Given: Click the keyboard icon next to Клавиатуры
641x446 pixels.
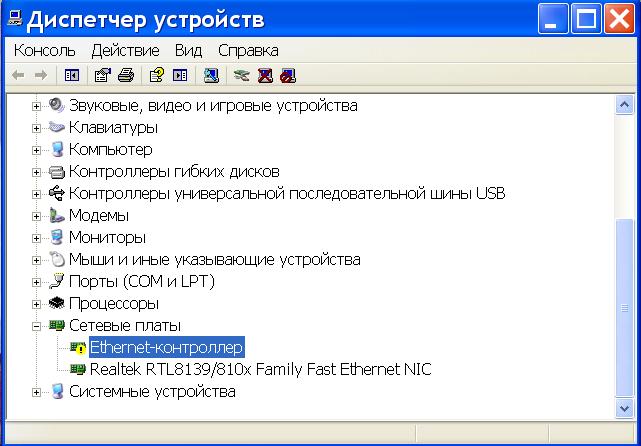Looking at the screenshot, I should 56,128.
